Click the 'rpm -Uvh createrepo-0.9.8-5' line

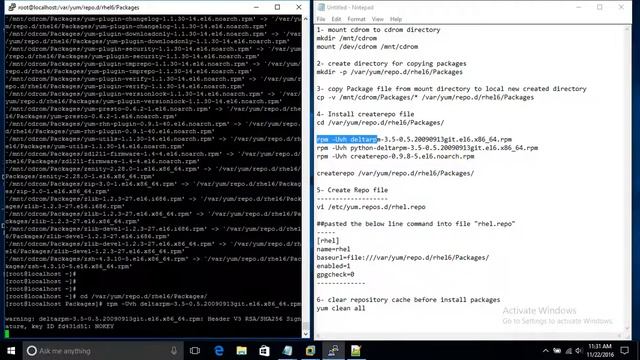(395, 156)
